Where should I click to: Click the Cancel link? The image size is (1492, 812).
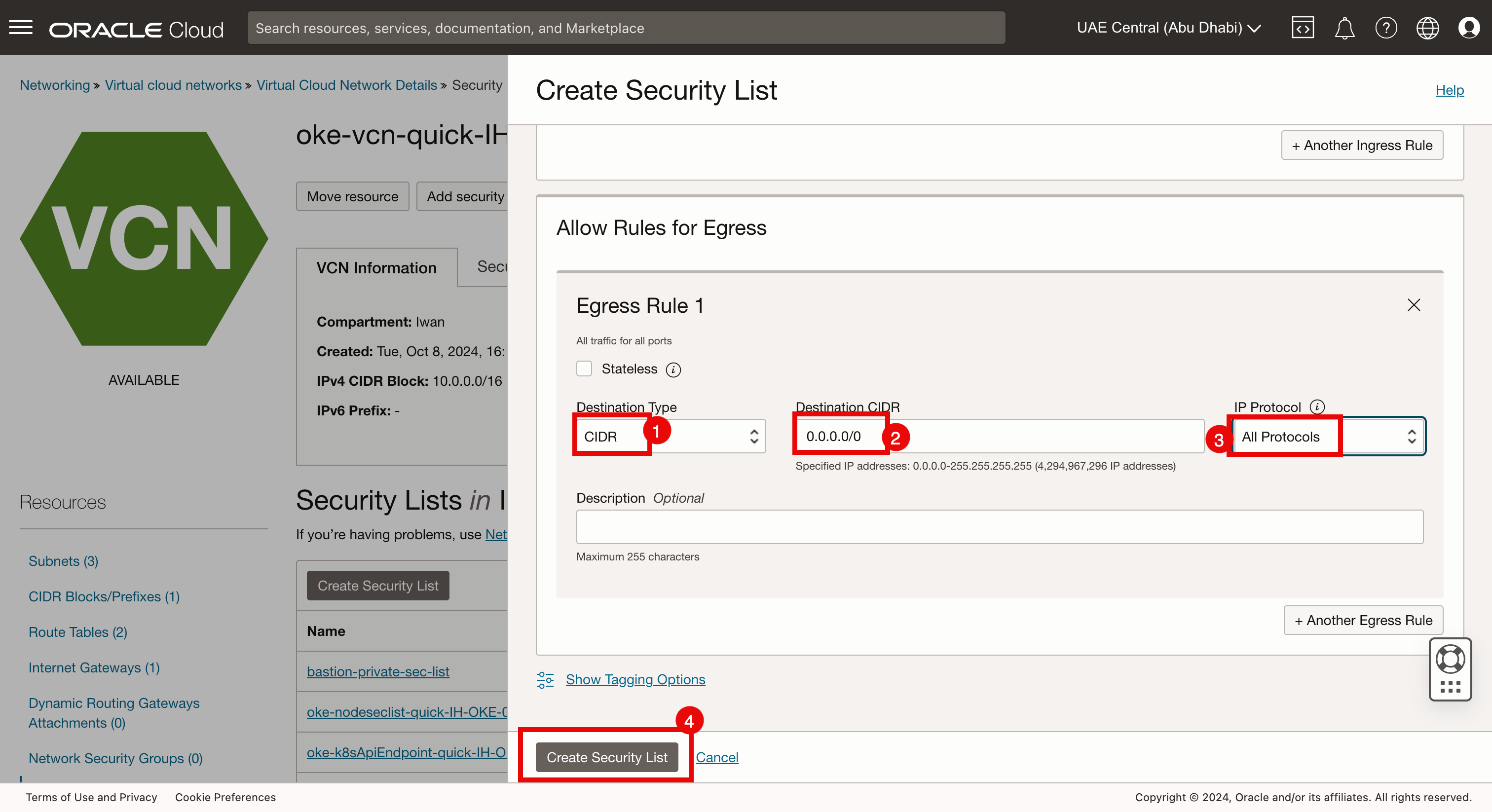tap(716, 757)
